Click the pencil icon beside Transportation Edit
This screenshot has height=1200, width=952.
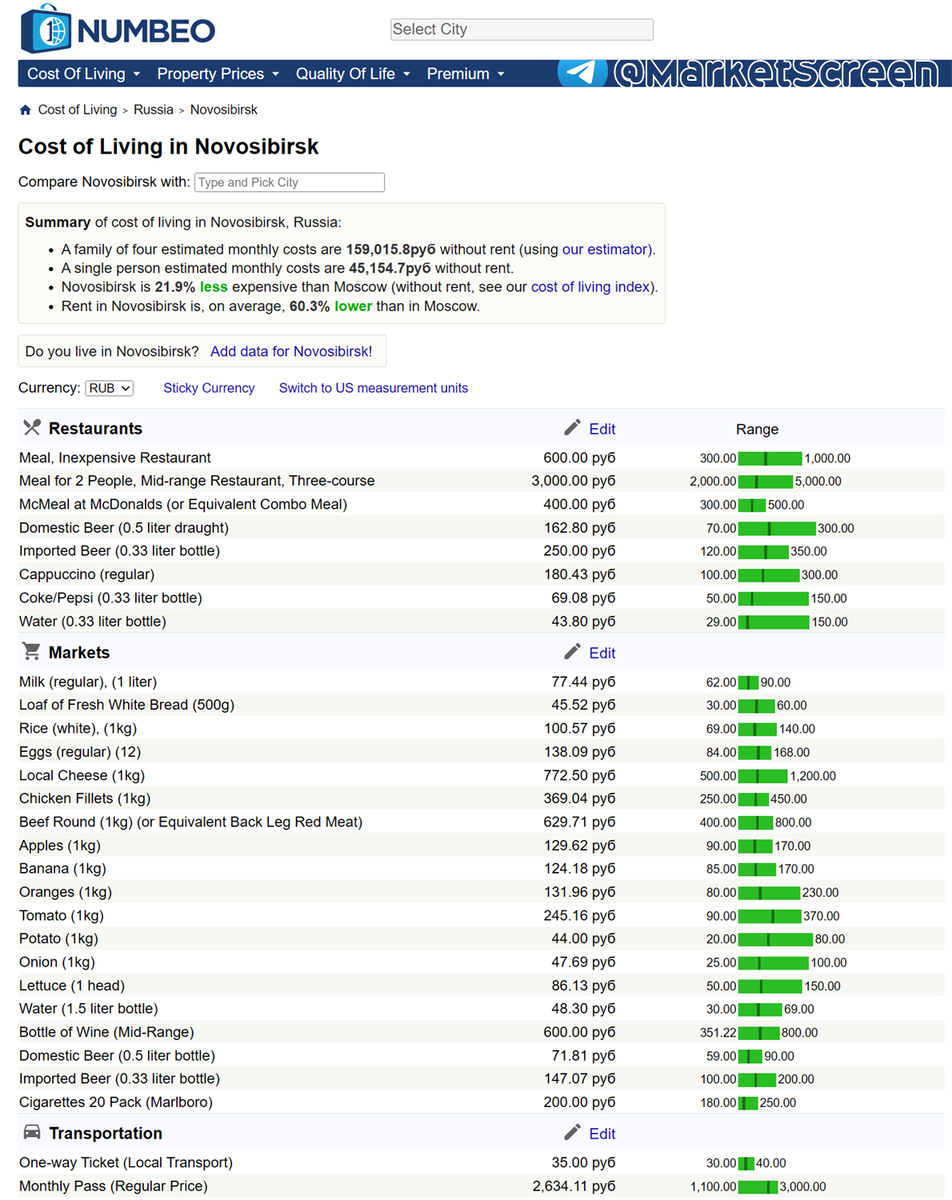572,1133
